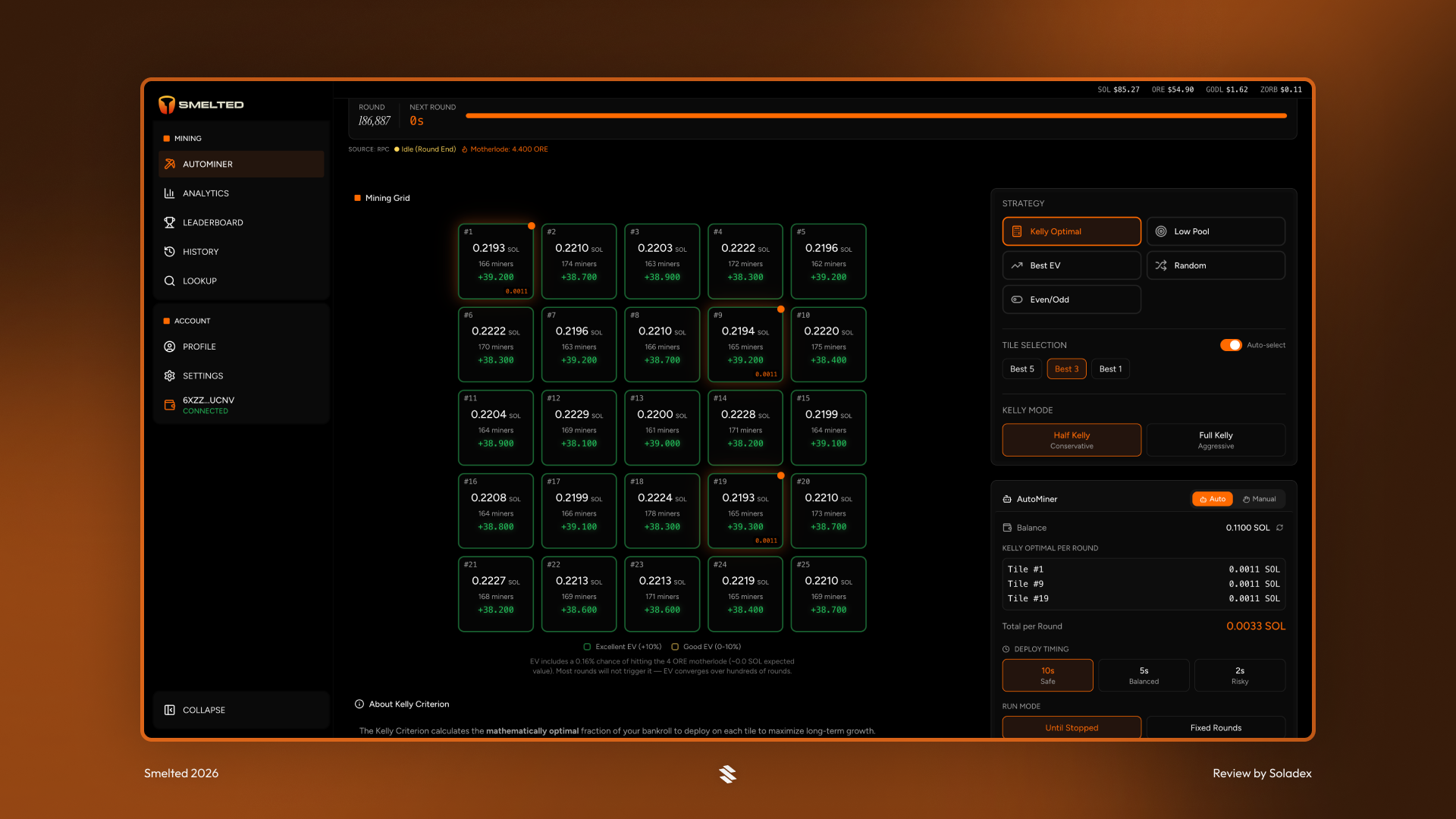Viewport: 1456px width, 819px height.
Task: Click the Settings gear icon
Action: [170, 375]
